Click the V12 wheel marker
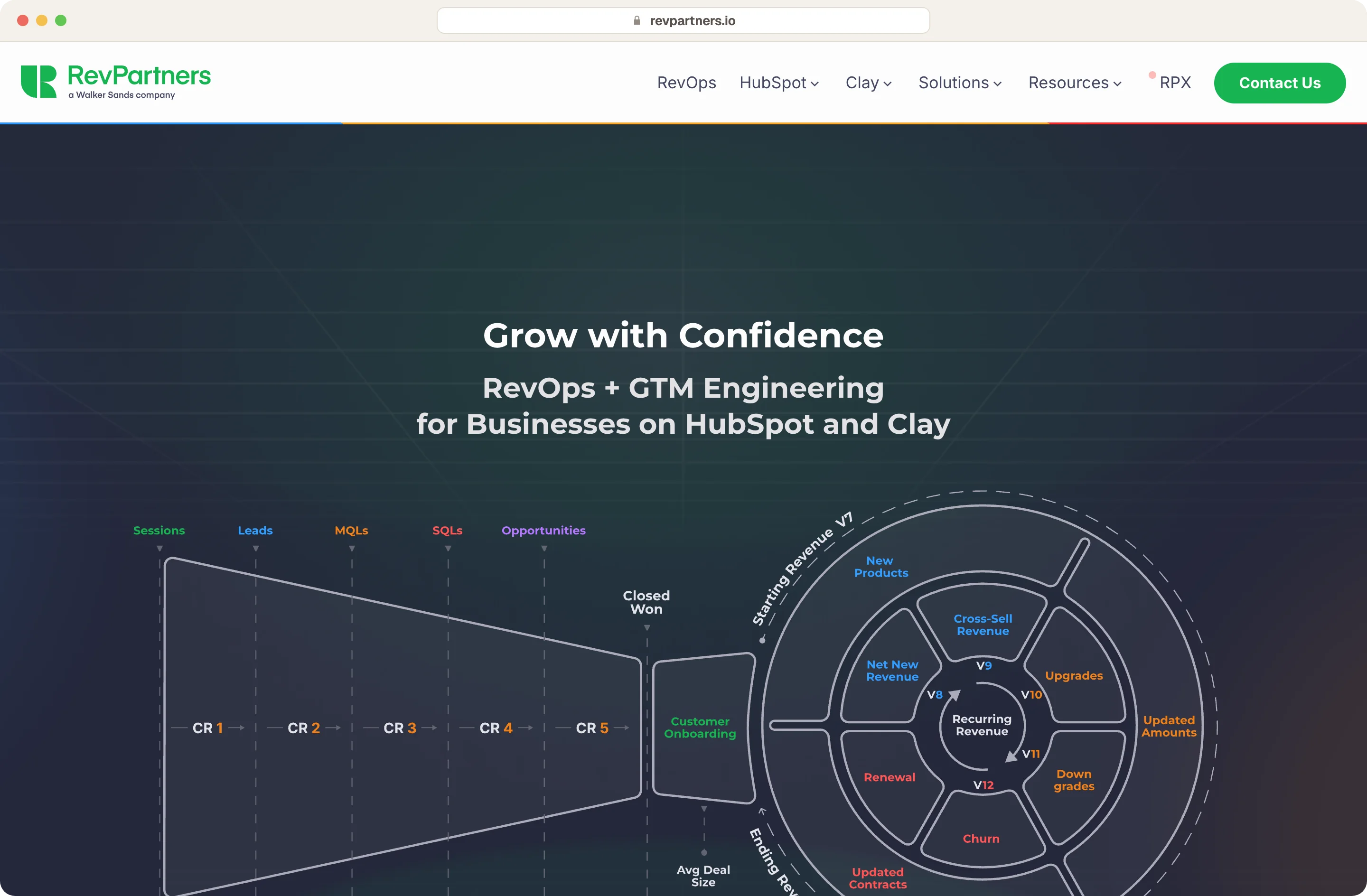This screenshot has width=1367, height=896. [x=983, y=784]
